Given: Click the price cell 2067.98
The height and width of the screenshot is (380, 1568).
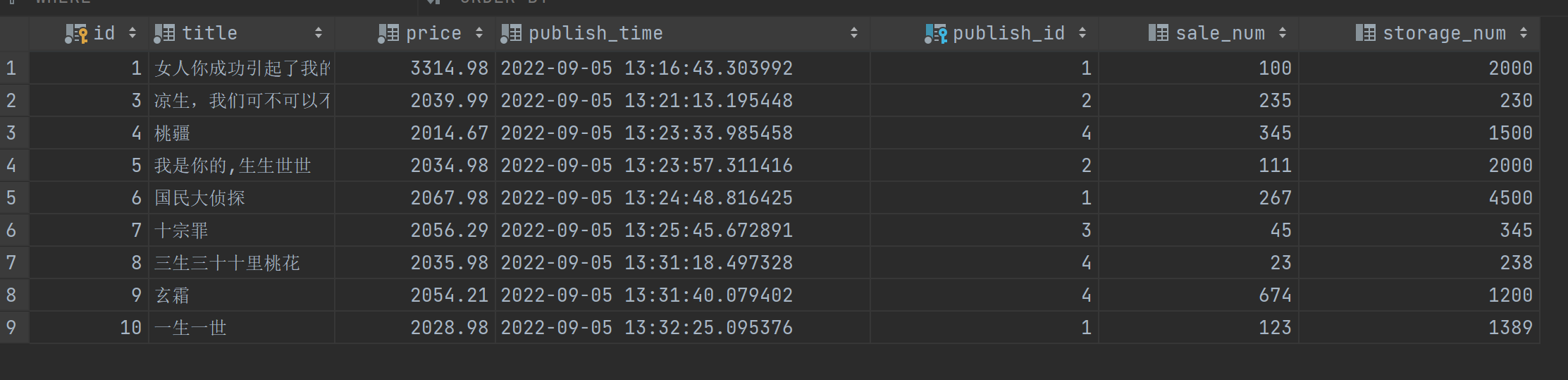Looking at the screenshot, I should point(450,198).
